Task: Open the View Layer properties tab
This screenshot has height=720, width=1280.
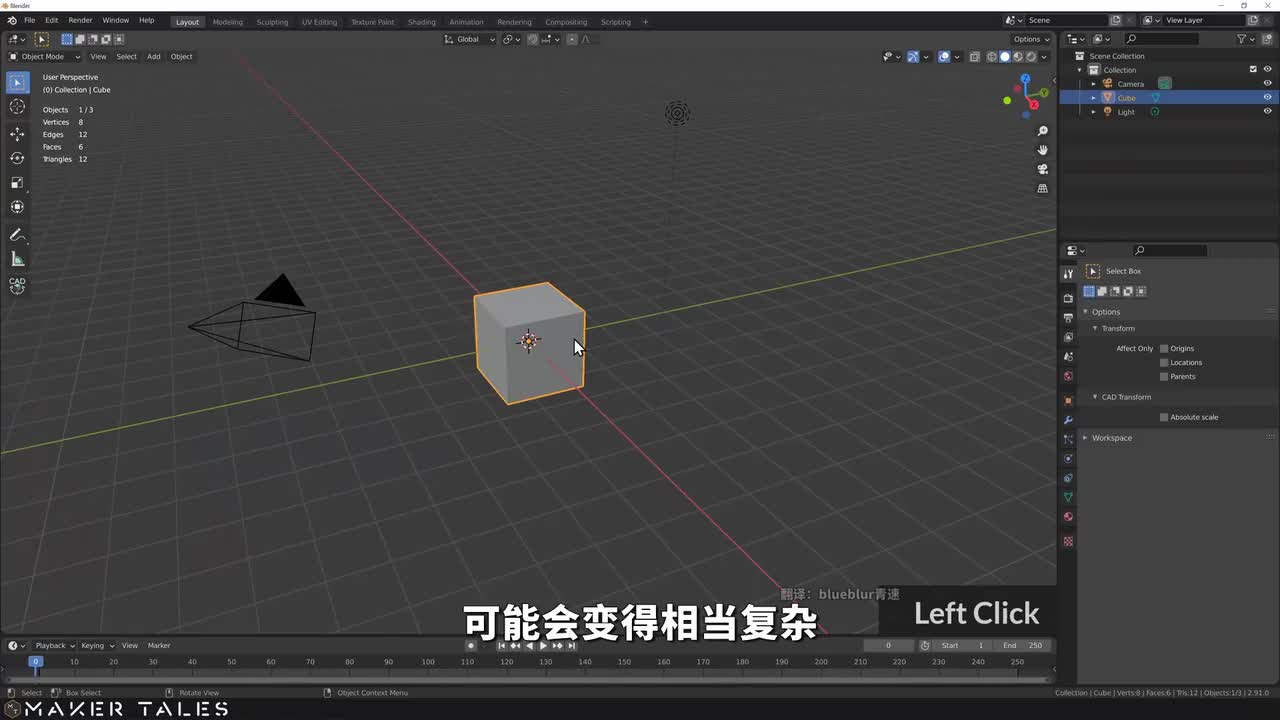Action: 1068,337
